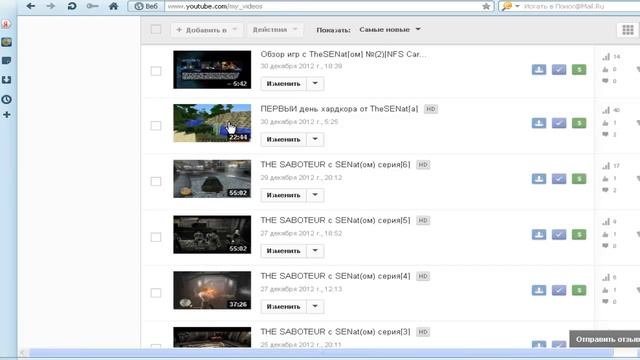Image resolution: width=640 pixels, height=360 pixels.
Task: Open the 5:42 Обзор игр video thumbnail
Action: point(212,70)
